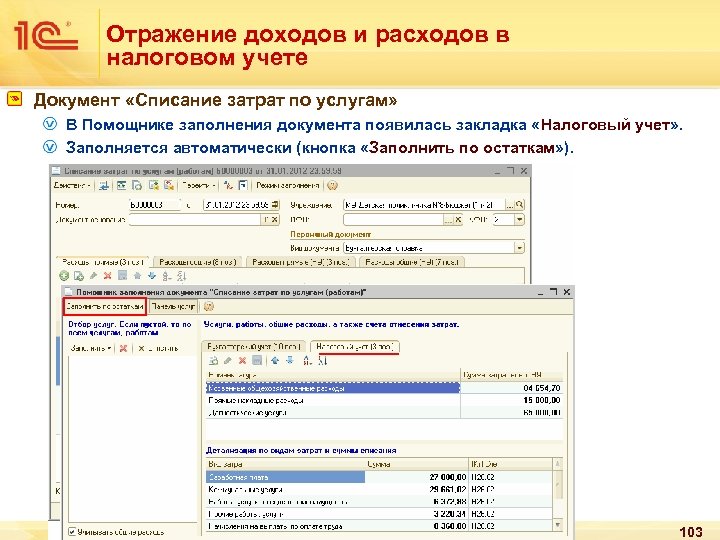Viewport: 720px width, 540px height.
Task: Select the Налоговый учет (3 поз.) tab
Action: coord(355,346)
